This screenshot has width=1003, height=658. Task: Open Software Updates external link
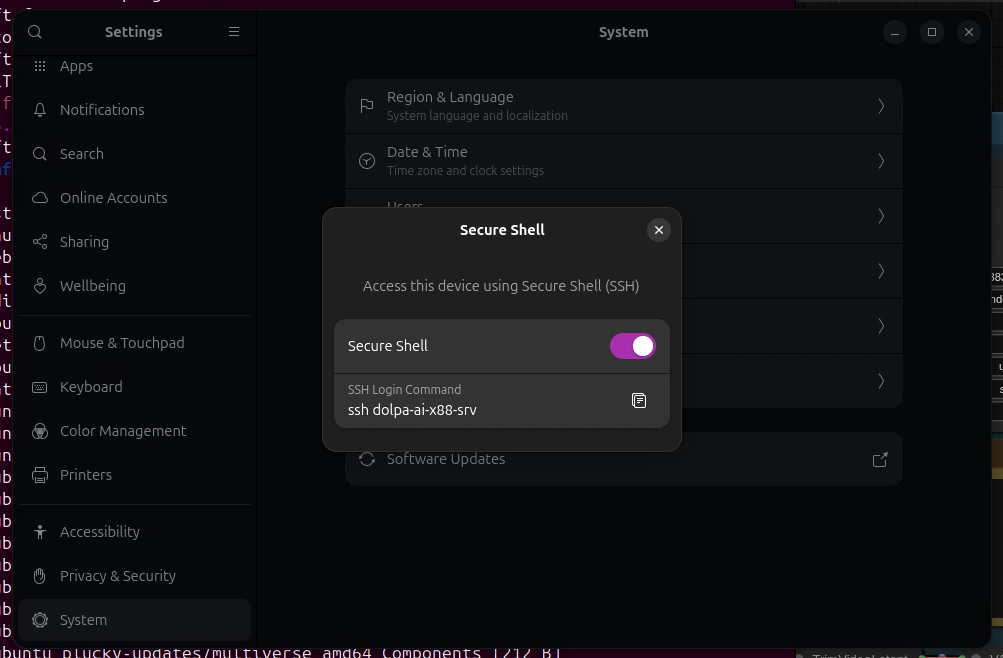(880, 460)
